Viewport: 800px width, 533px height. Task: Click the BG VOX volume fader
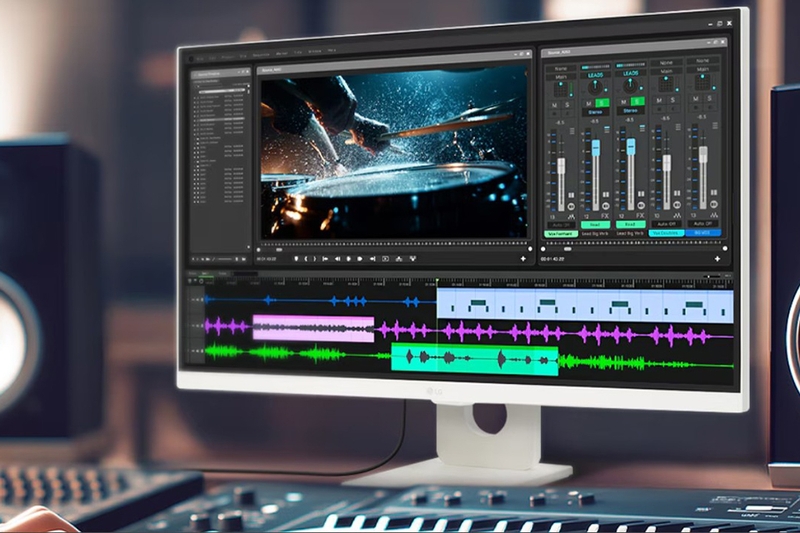tap(703, 155)
